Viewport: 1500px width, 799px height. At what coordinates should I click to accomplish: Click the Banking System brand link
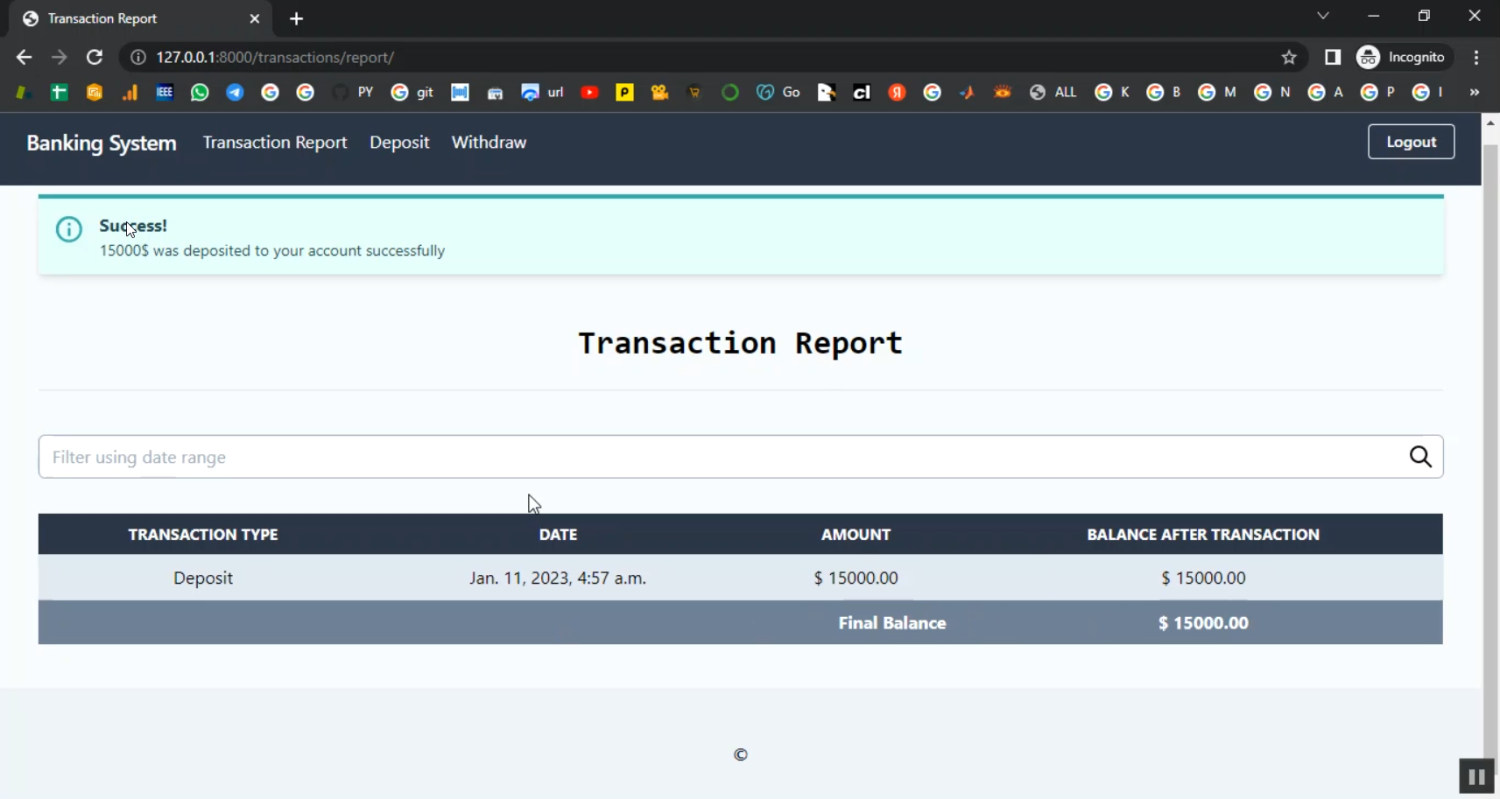[x=101, y=143]
